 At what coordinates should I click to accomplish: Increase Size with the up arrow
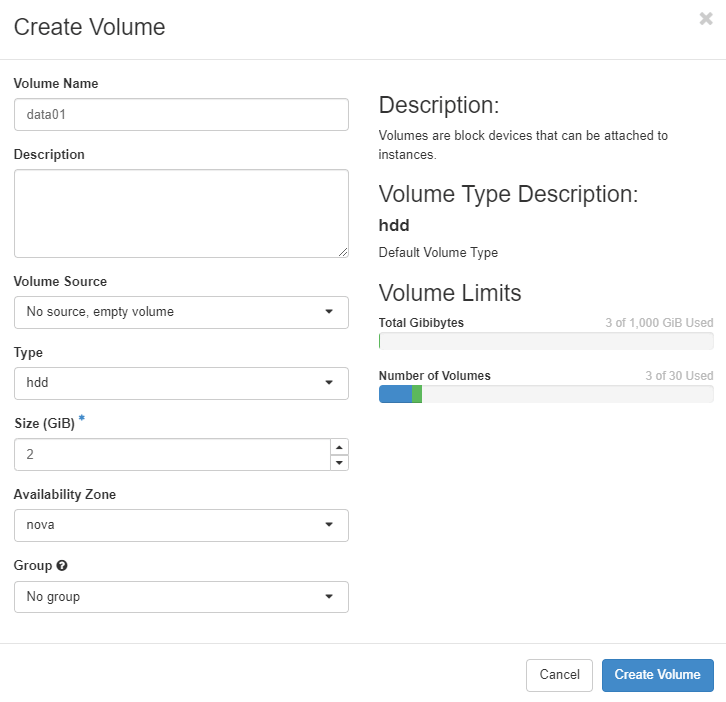(340, 447)
